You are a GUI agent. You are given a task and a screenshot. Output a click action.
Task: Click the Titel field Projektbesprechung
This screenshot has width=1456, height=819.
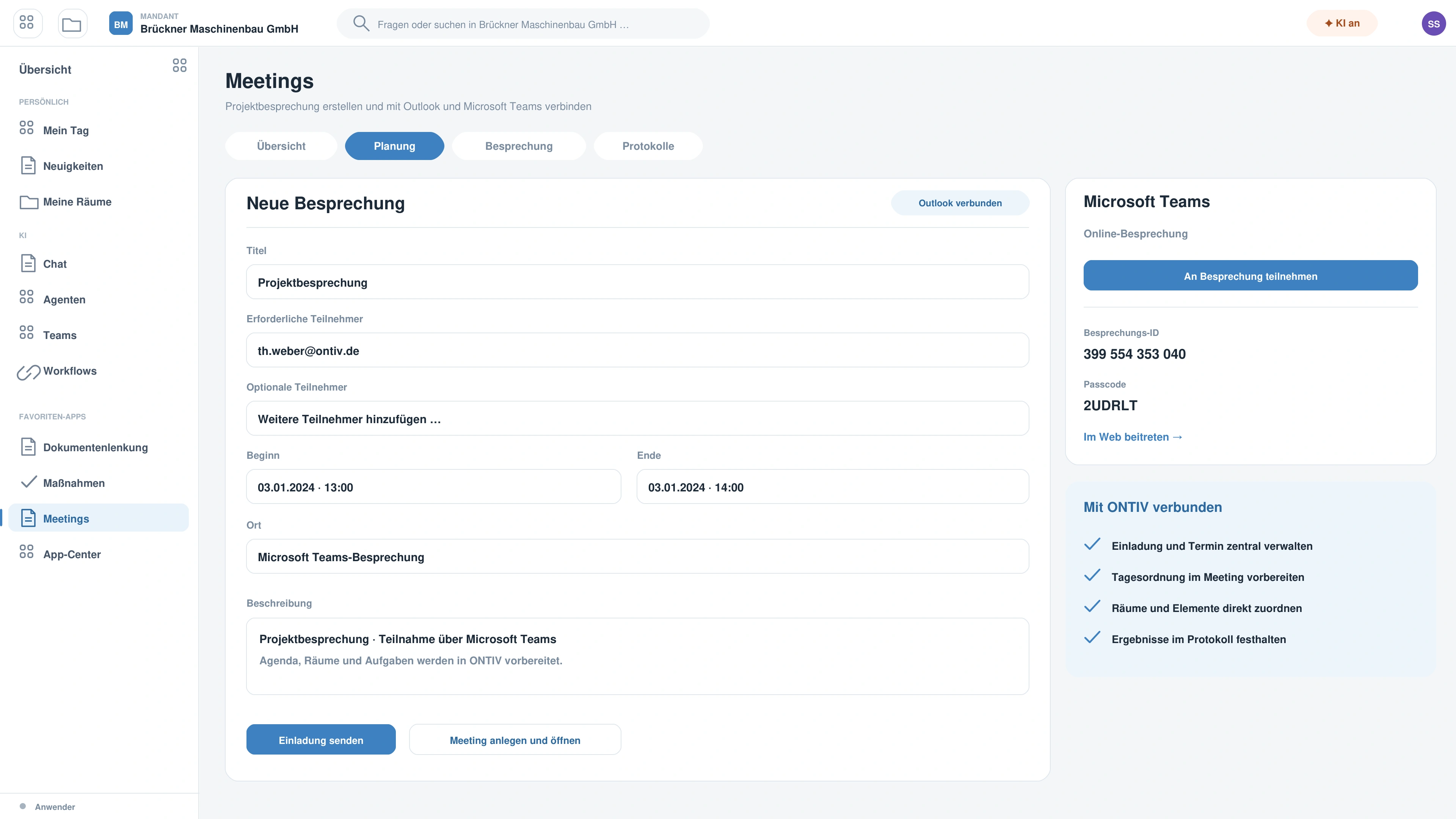[637, 282]
